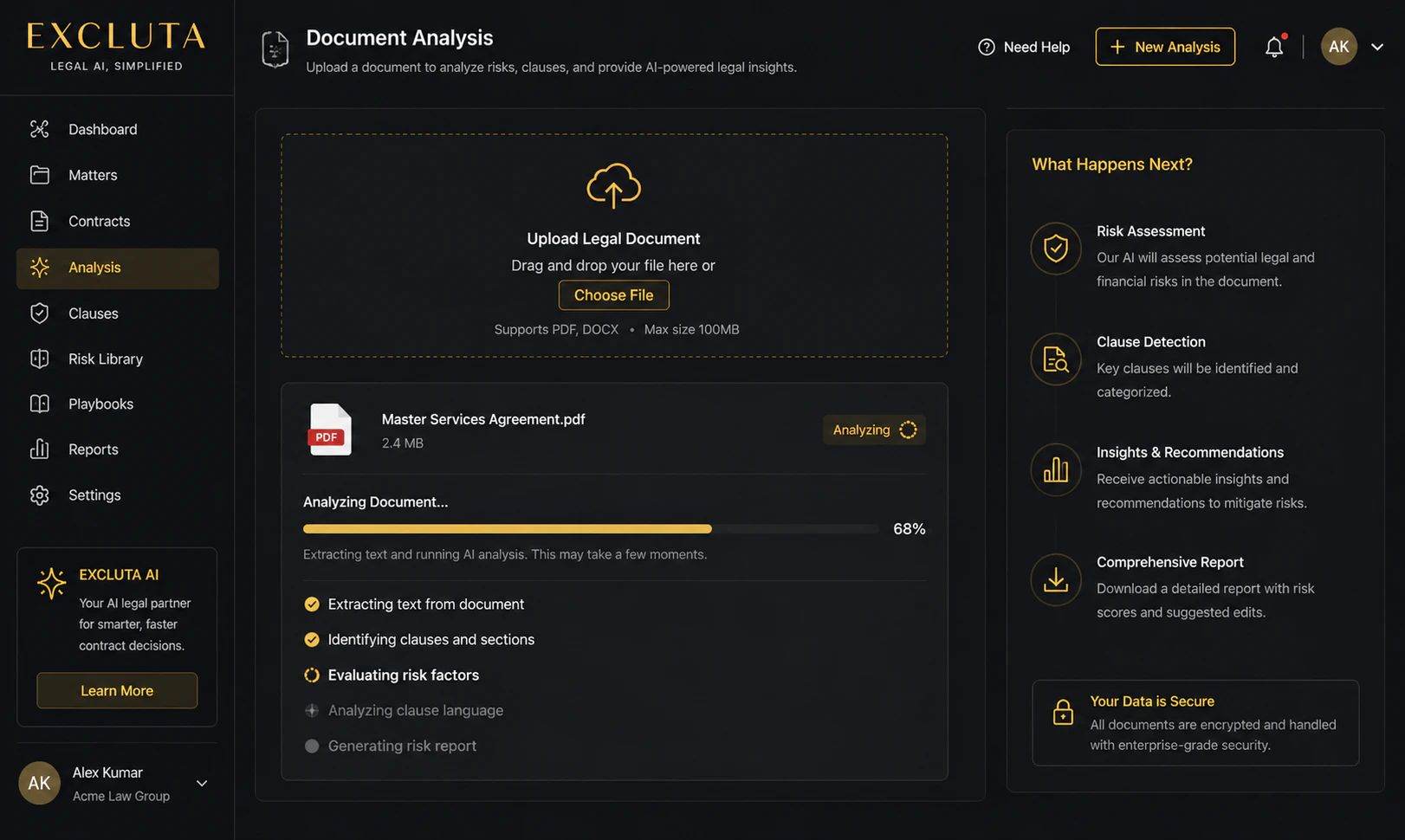Click the Analyzing clause language status dot
Image resolution: width=1405 pixels, height=840 pixels.
(x=312, y=710)
